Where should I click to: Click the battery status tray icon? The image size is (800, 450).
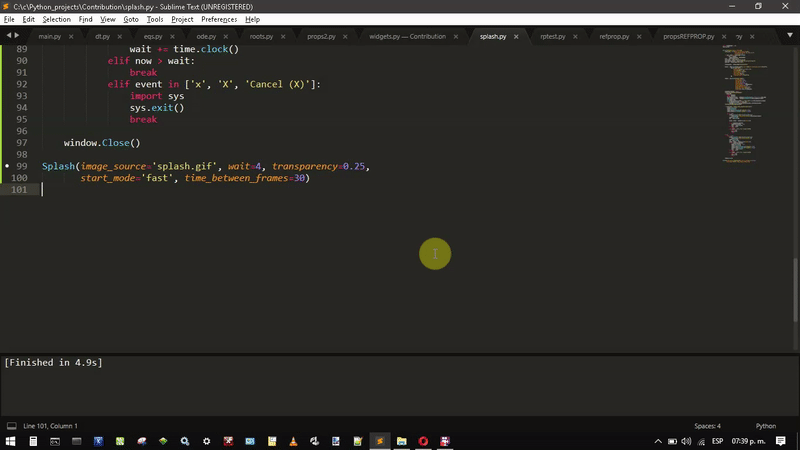tap(672, 441)
